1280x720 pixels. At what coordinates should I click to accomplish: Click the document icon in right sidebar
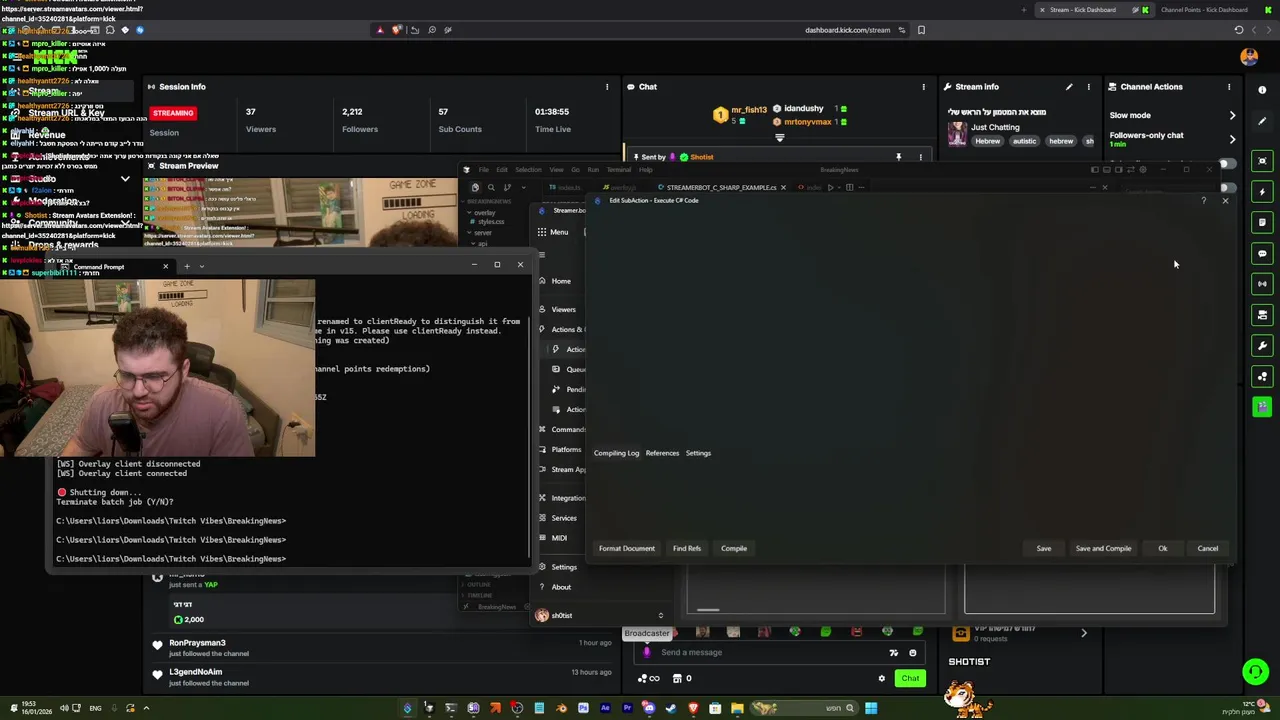pyautogui.click(x=1262, y=222)
